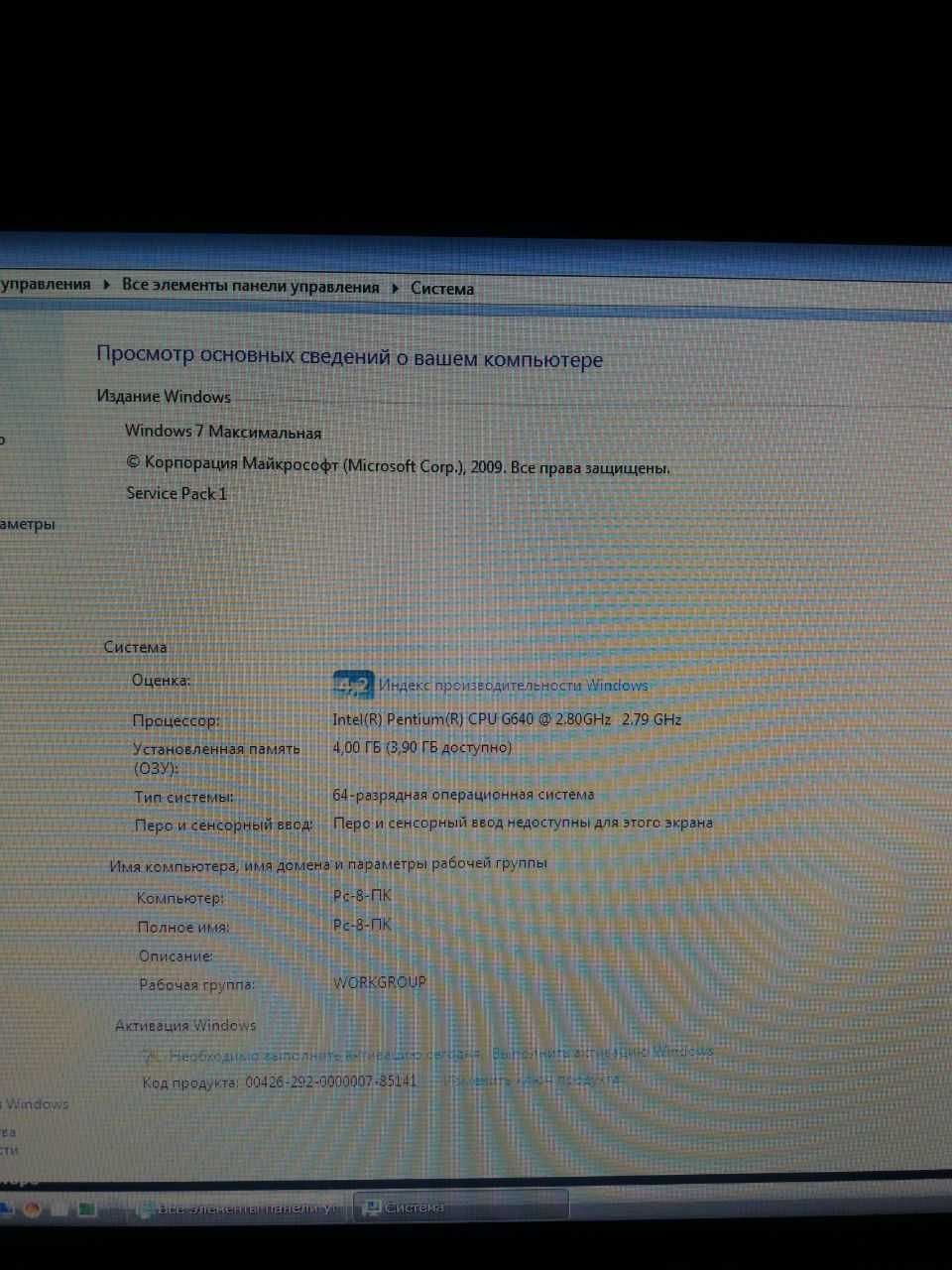Select the product code '00426-292-0000007-85141'
The width and height of the screenshot is (952, 1270).
coord(331,1081)
